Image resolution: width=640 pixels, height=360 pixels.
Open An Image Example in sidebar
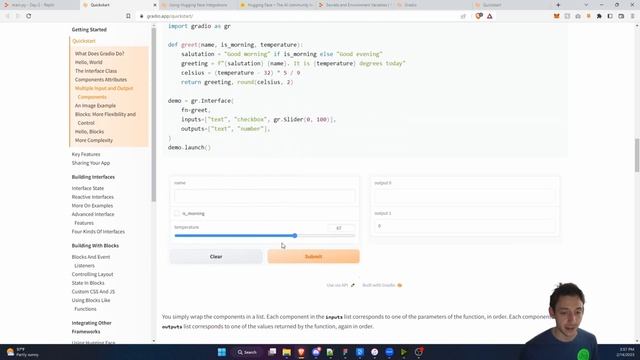click(x=95, y=106)
